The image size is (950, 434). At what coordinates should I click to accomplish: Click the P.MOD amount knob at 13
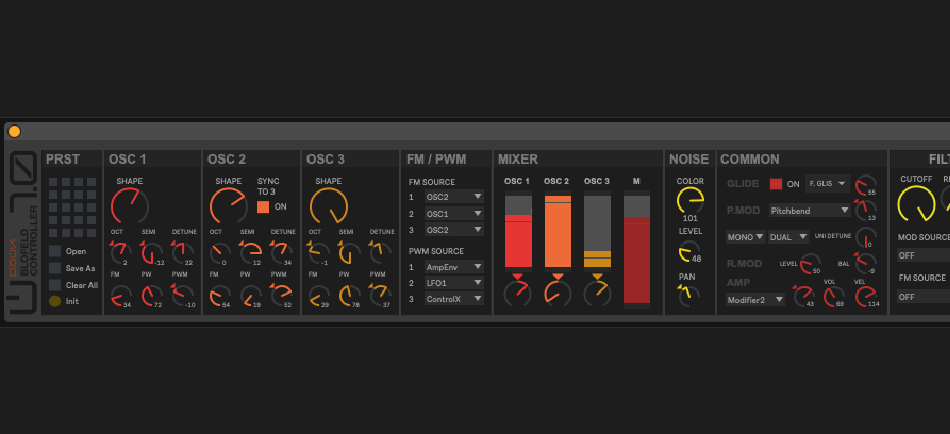tap(865, 210)
